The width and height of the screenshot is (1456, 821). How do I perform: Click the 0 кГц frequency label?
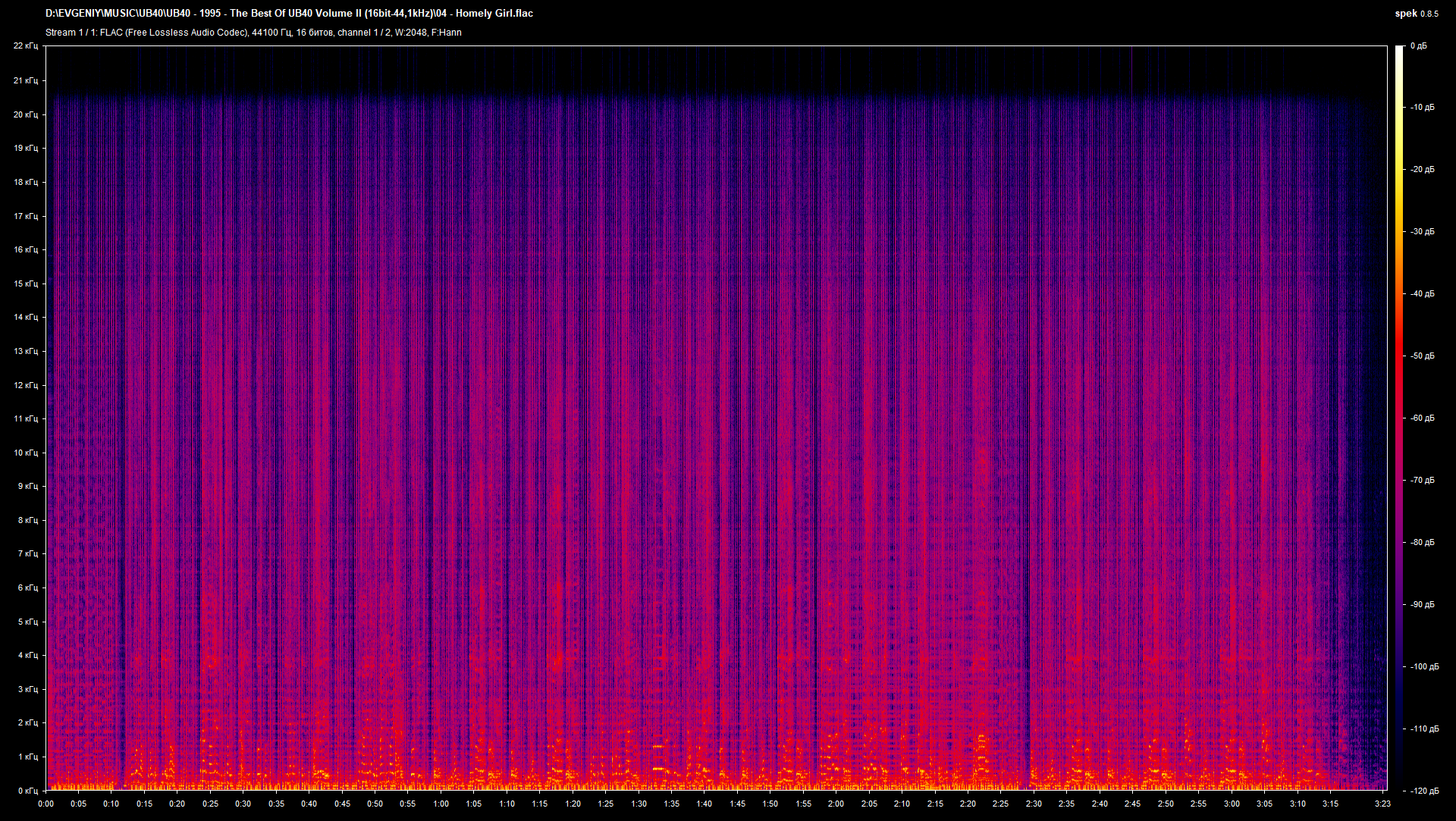[28, 791]
